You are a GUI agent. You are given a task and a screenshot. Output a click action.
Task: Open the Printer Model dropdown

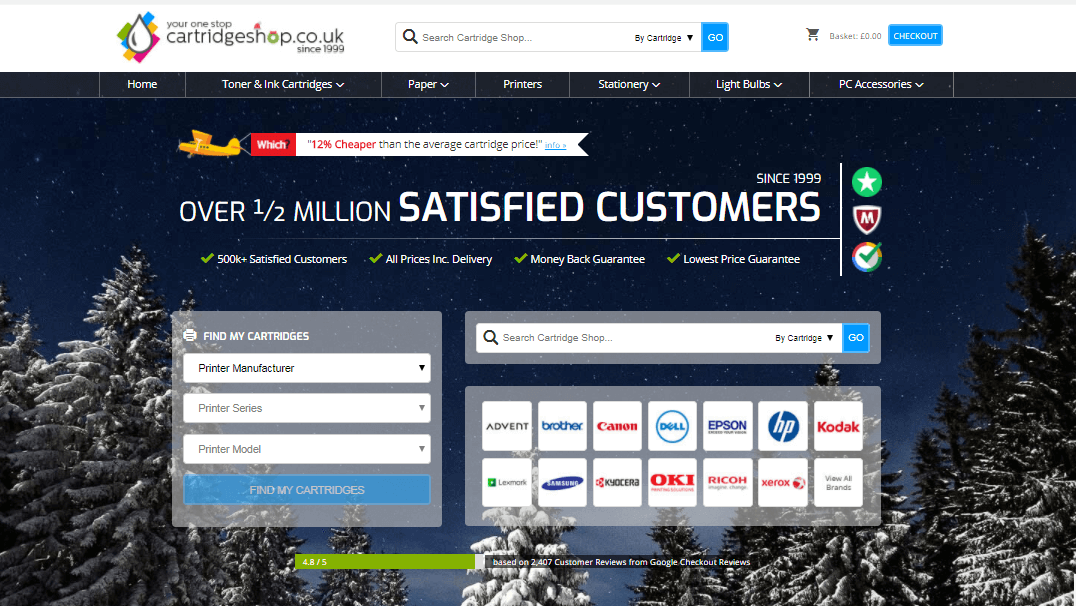coord(307,449)
